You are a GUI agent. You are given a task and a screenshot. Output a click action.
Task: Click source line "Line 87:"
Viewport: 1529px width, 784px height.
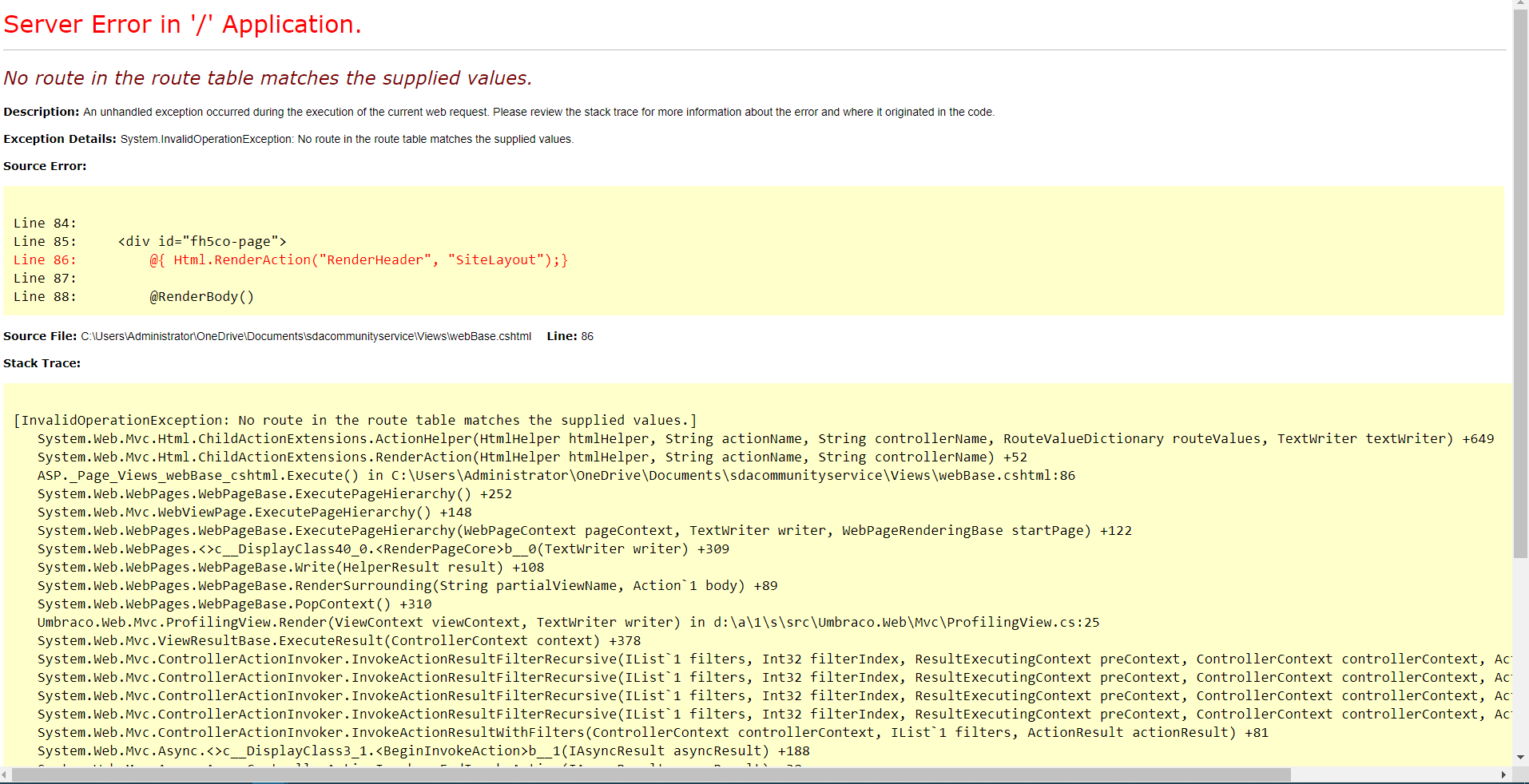[x=45, y=279]
